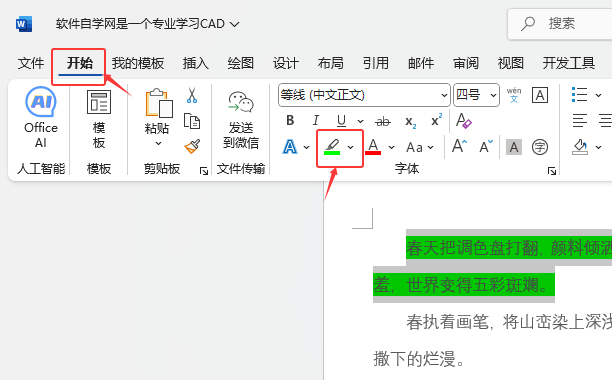
Task: Open change case Aa menu
Action: pyautogui.click(x=420, y=147)
